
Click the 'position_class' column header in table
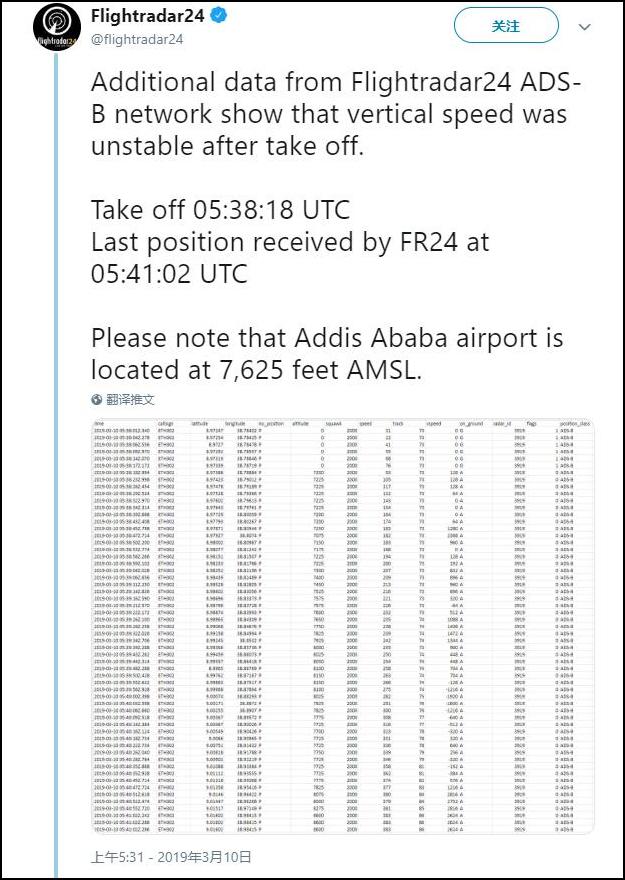click(577, 423)
